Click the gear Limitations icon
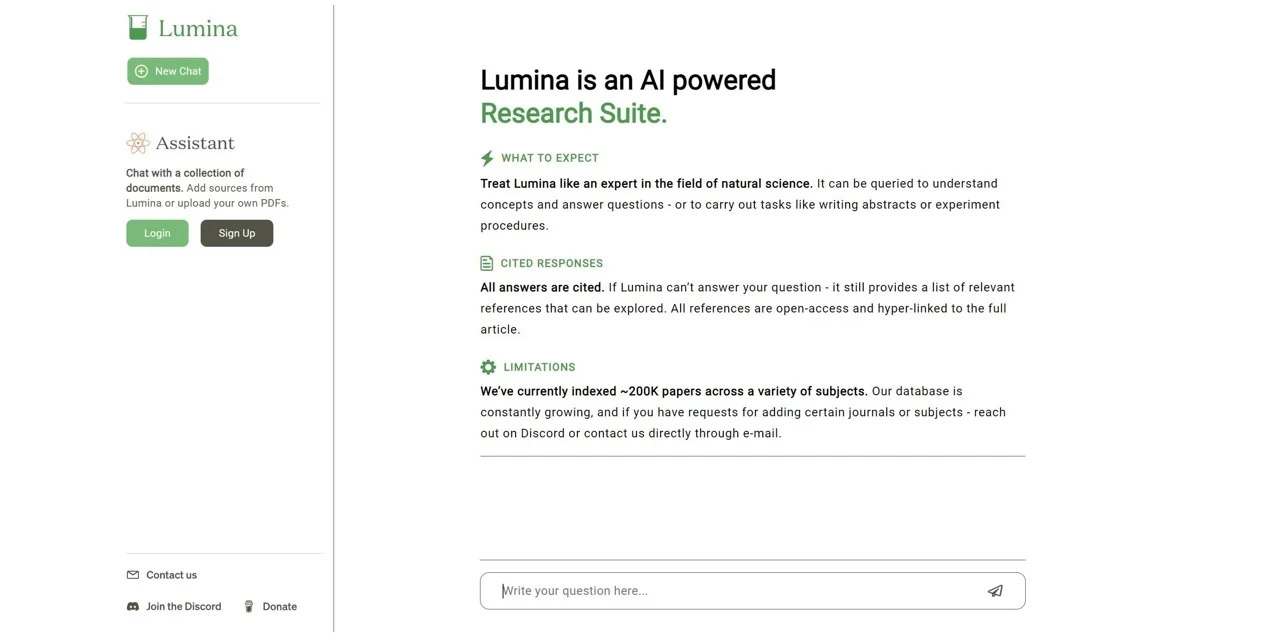The height and width of the screenshot is (637, 1280). (x=488, y=367)
